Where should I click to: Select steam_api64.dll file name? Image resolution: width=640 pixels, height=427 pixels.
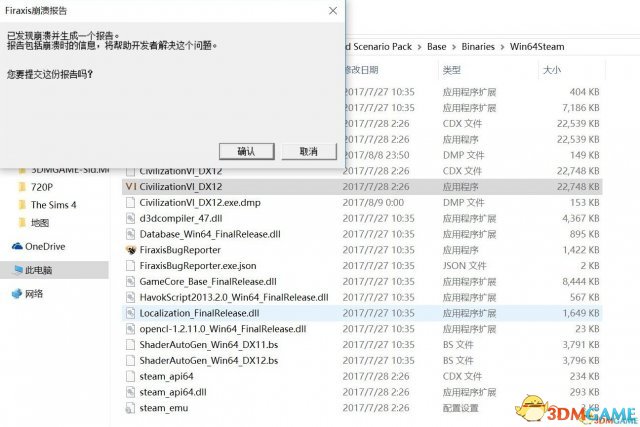[x=173, y=392]
